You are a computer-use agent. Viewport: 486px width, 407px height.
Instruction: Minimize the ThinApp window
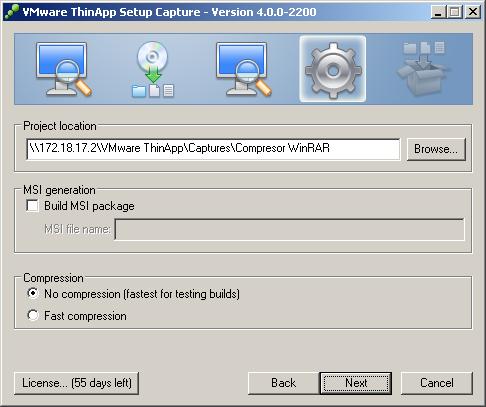(x=438, y=12)
